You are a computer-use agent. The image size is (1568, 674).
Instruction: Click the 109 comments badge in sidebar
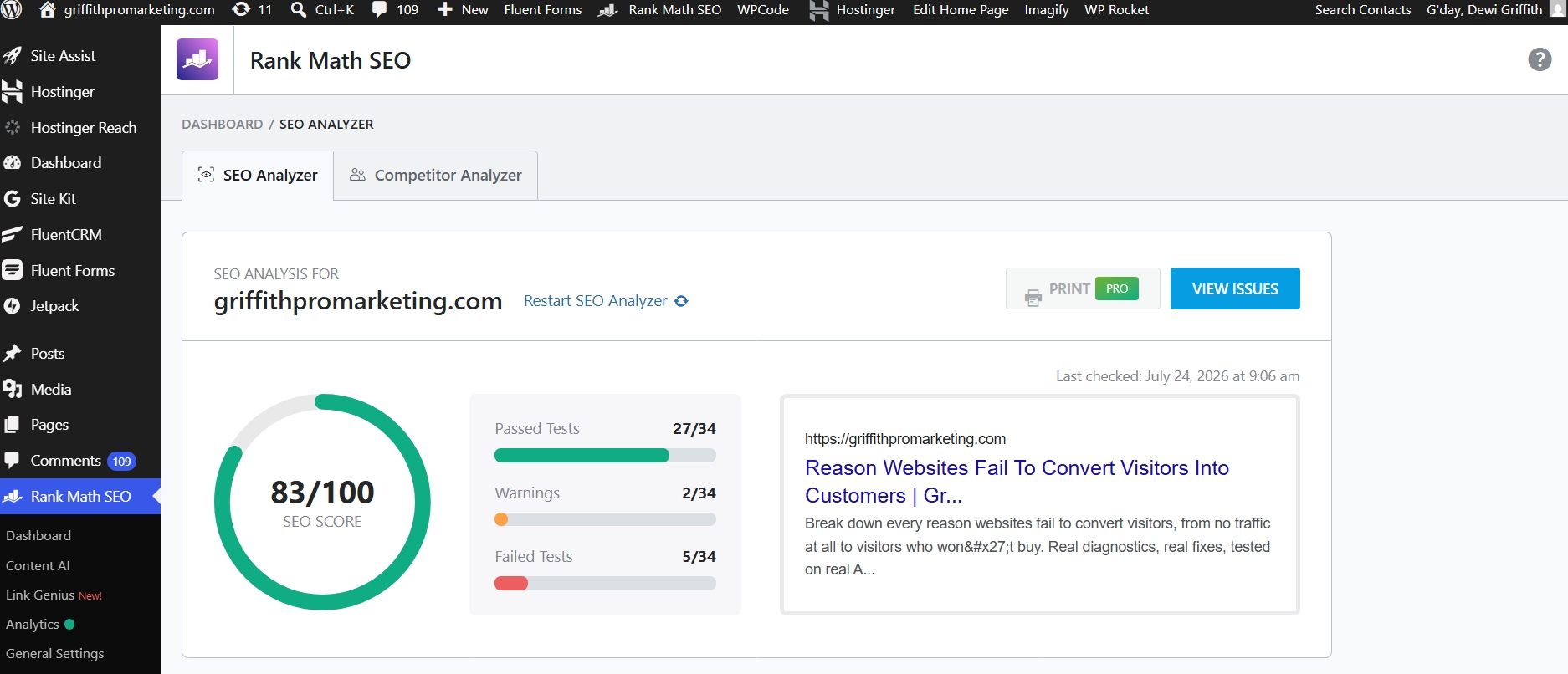122,462
